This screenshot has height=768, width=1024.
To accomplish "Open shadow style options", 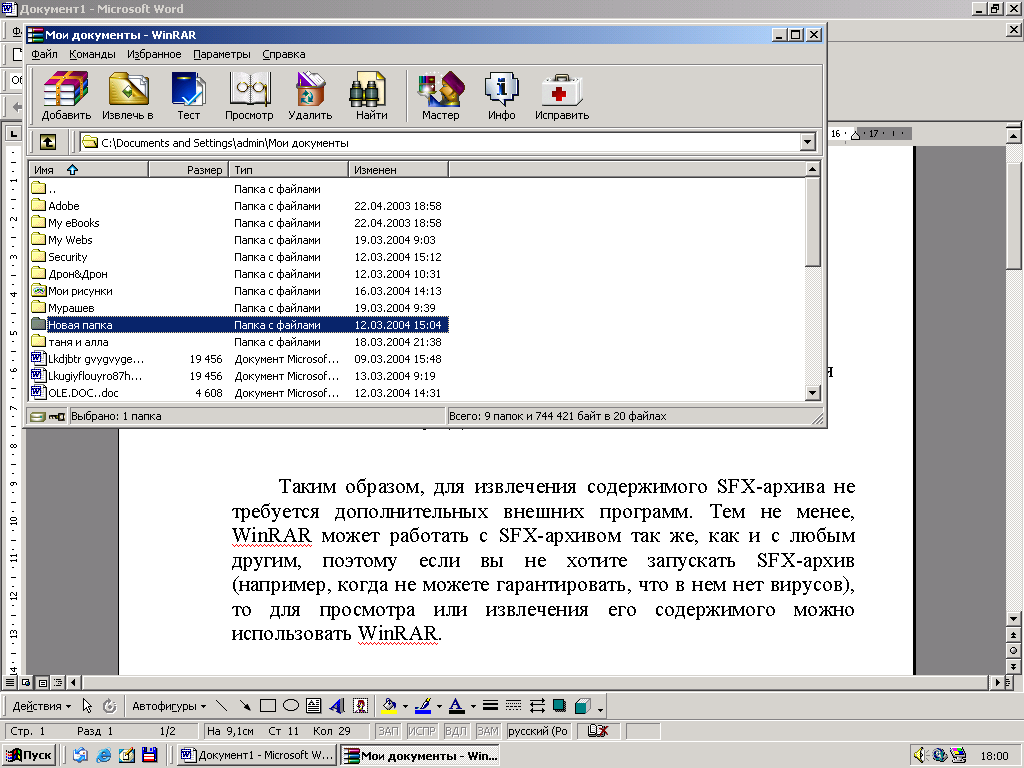I will [x=560, y=706].
